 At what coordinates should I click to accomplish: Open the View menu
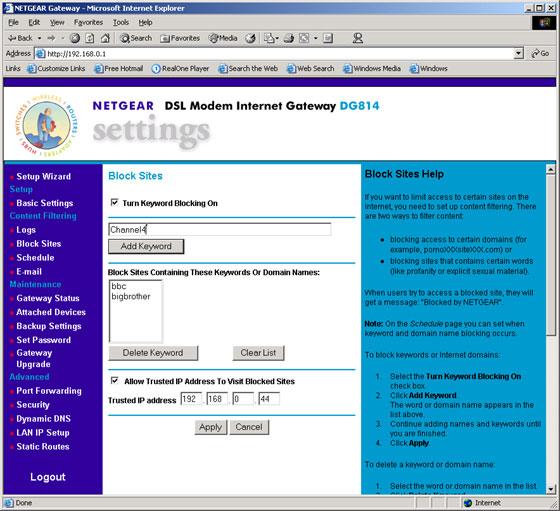point(57,22)
